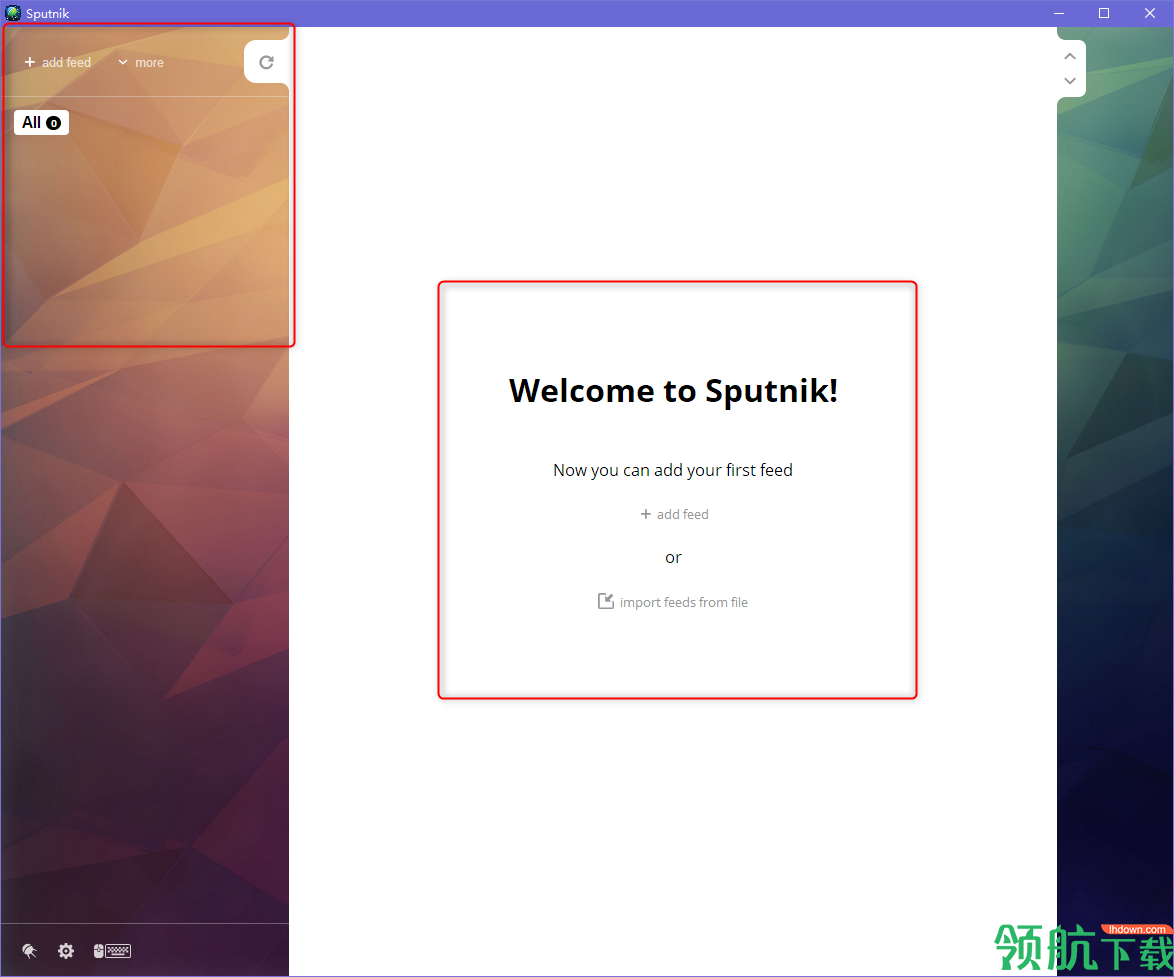The width and height of the screenshot is (1174, 977).
Task: Maximize the Sputnik window
Action: [1104, 13]
